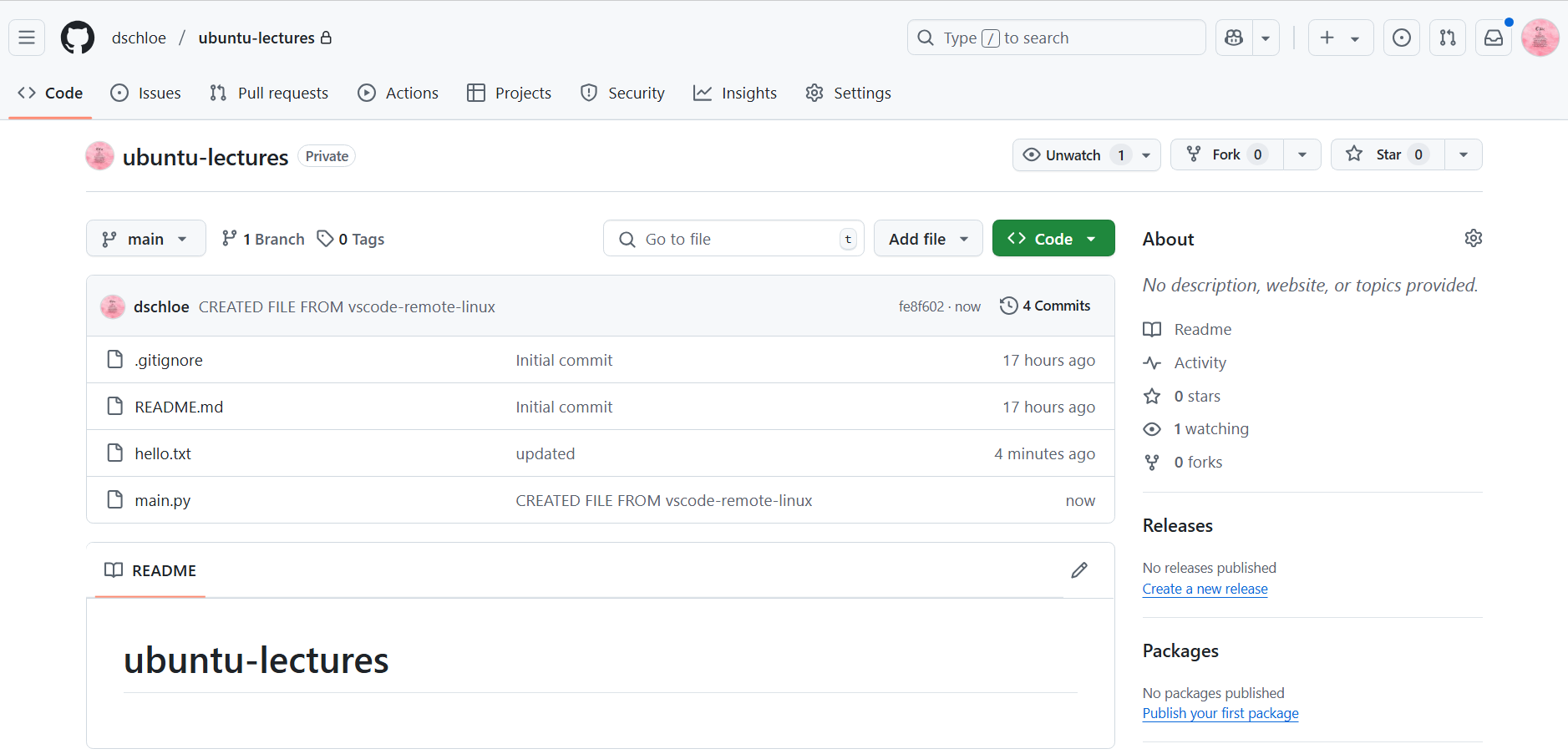Open dschloe commit author link
The width and height of the screenshot is (1568, 754).
[161, 306]
